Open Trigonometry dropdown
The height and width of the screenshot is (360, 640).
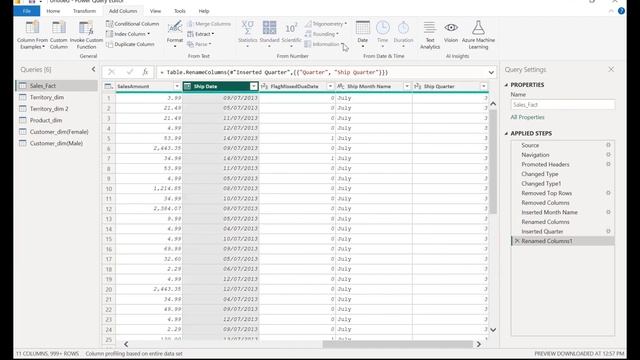point(325,24)
